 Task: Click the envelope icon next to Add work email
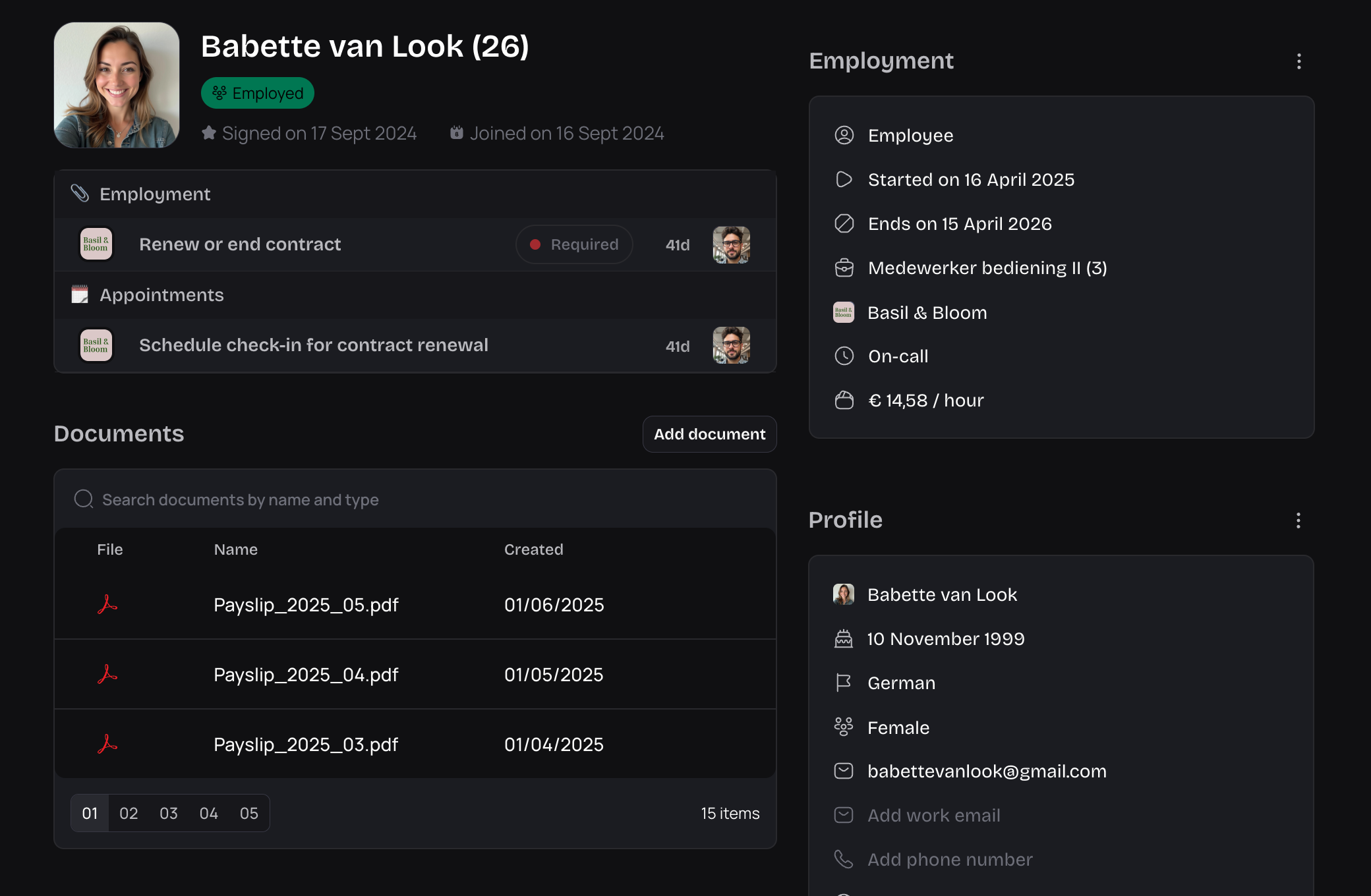pos(843,815)
